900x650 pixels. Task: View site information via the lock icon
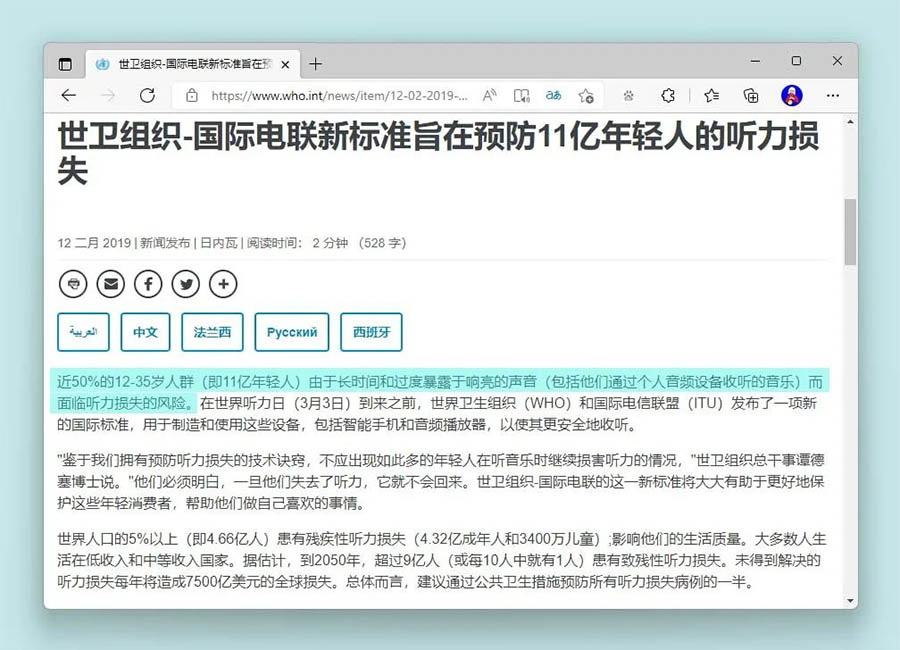click(192, 95)
